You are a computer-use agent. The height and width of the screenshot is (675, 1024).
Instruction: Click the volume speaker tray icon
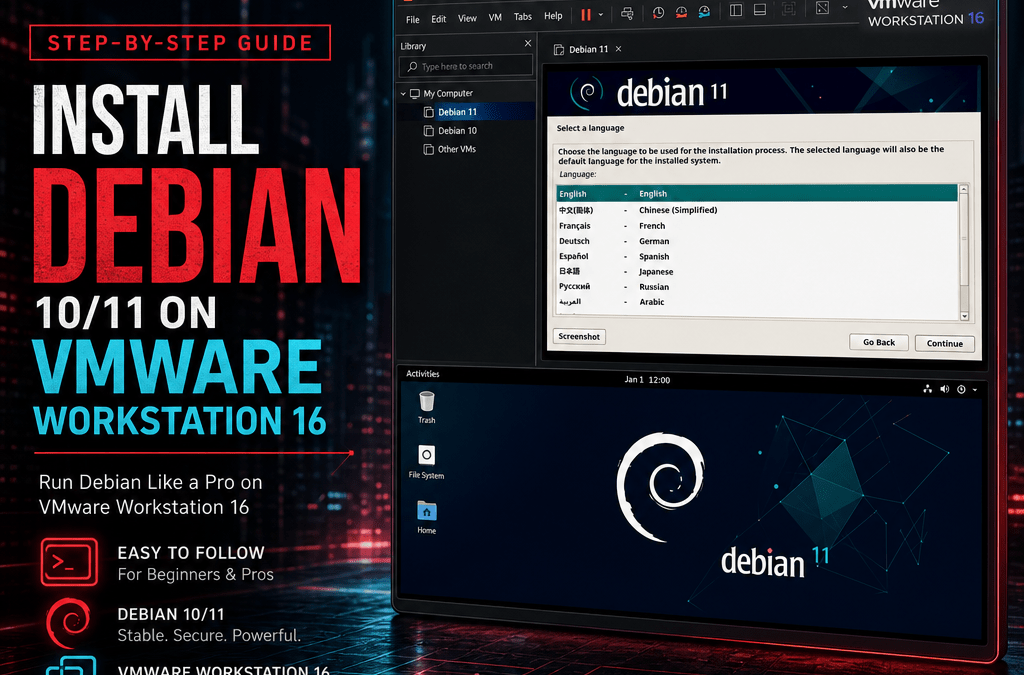944,389
